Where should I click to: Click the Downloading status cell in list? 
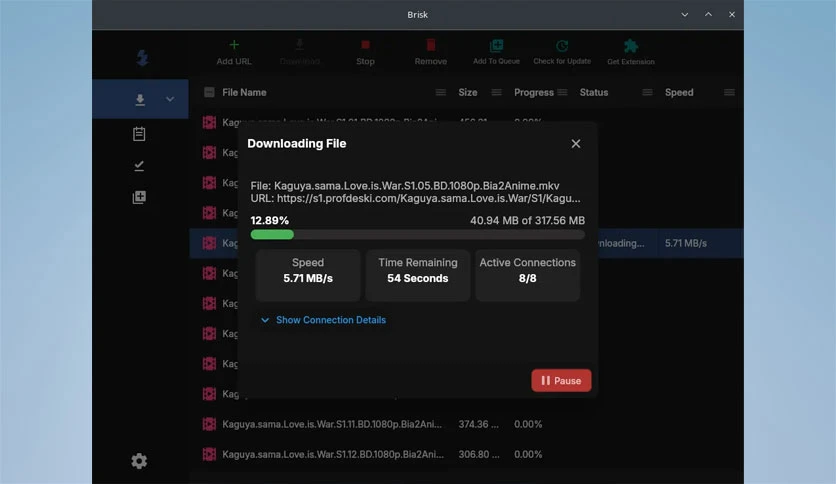pos(621,243)
